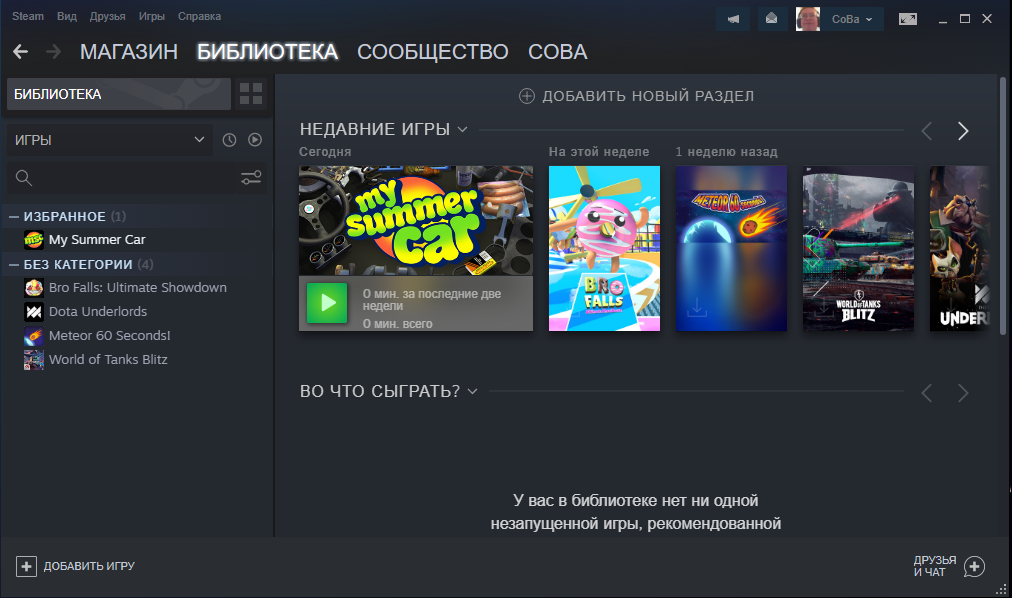Open the Meteor 60 Seconds cover art
The height and width of the screenshot is (598, 1012).
click(731, 248)
